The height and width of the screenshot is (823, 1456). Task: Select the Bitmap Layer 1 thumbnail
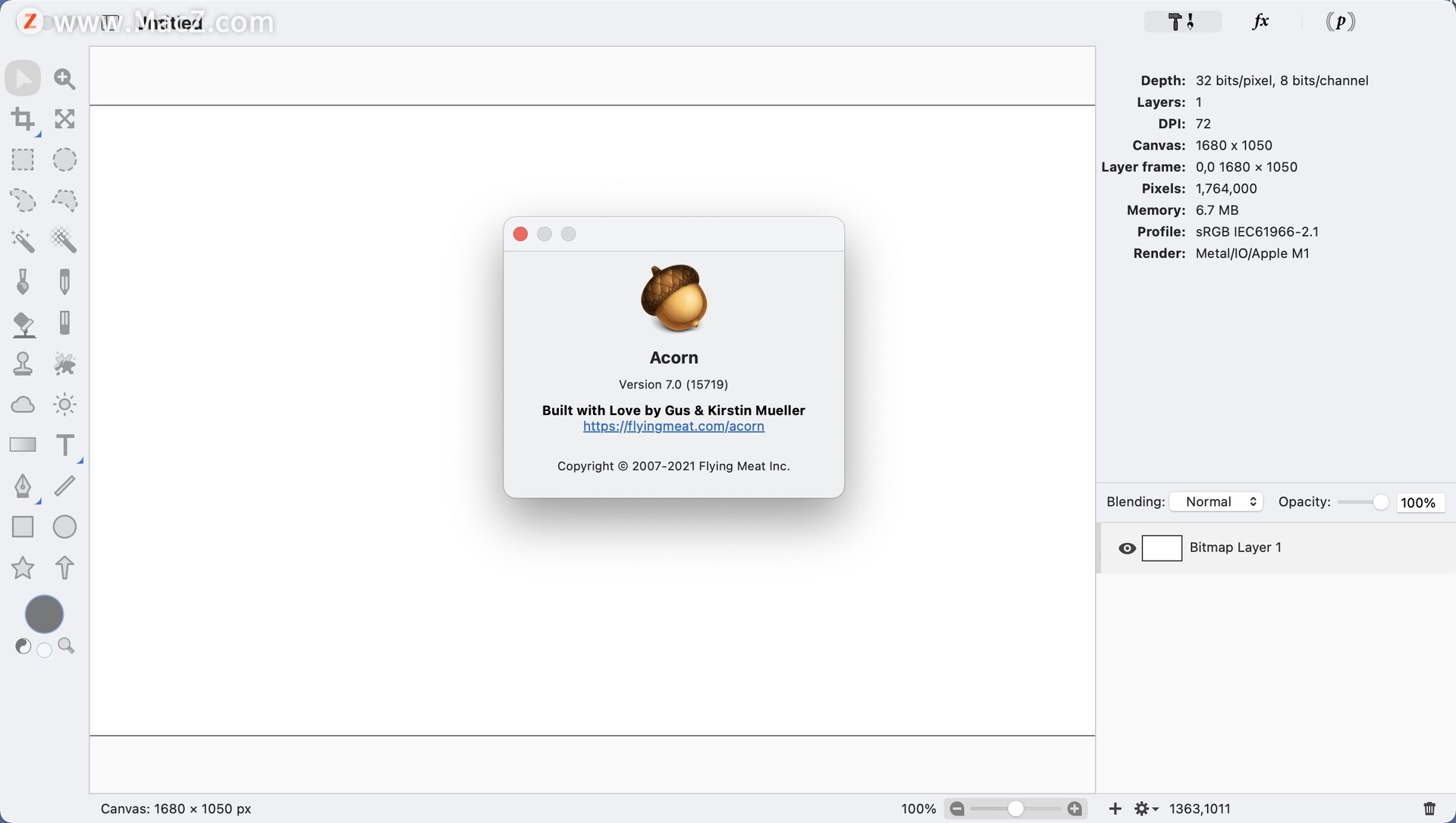coord(1162,548)
